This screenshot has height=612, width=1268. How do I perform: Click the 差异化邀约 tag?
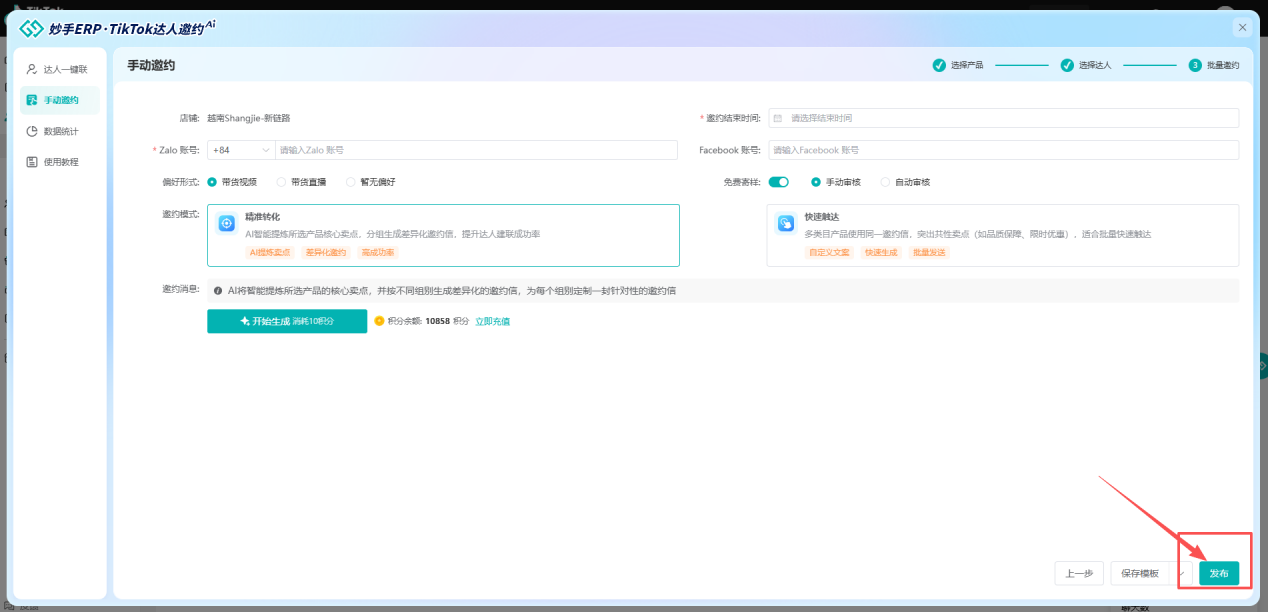(326, 252)
